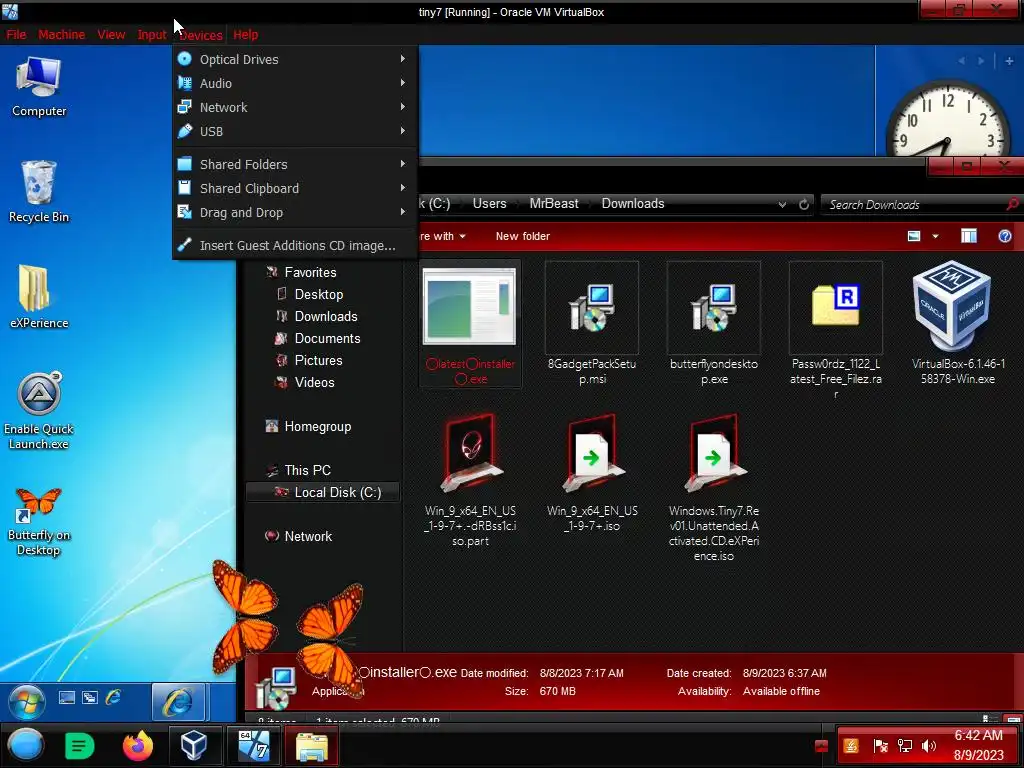
Task: Open the Shared Folders submenu
Action: (295, 165)
